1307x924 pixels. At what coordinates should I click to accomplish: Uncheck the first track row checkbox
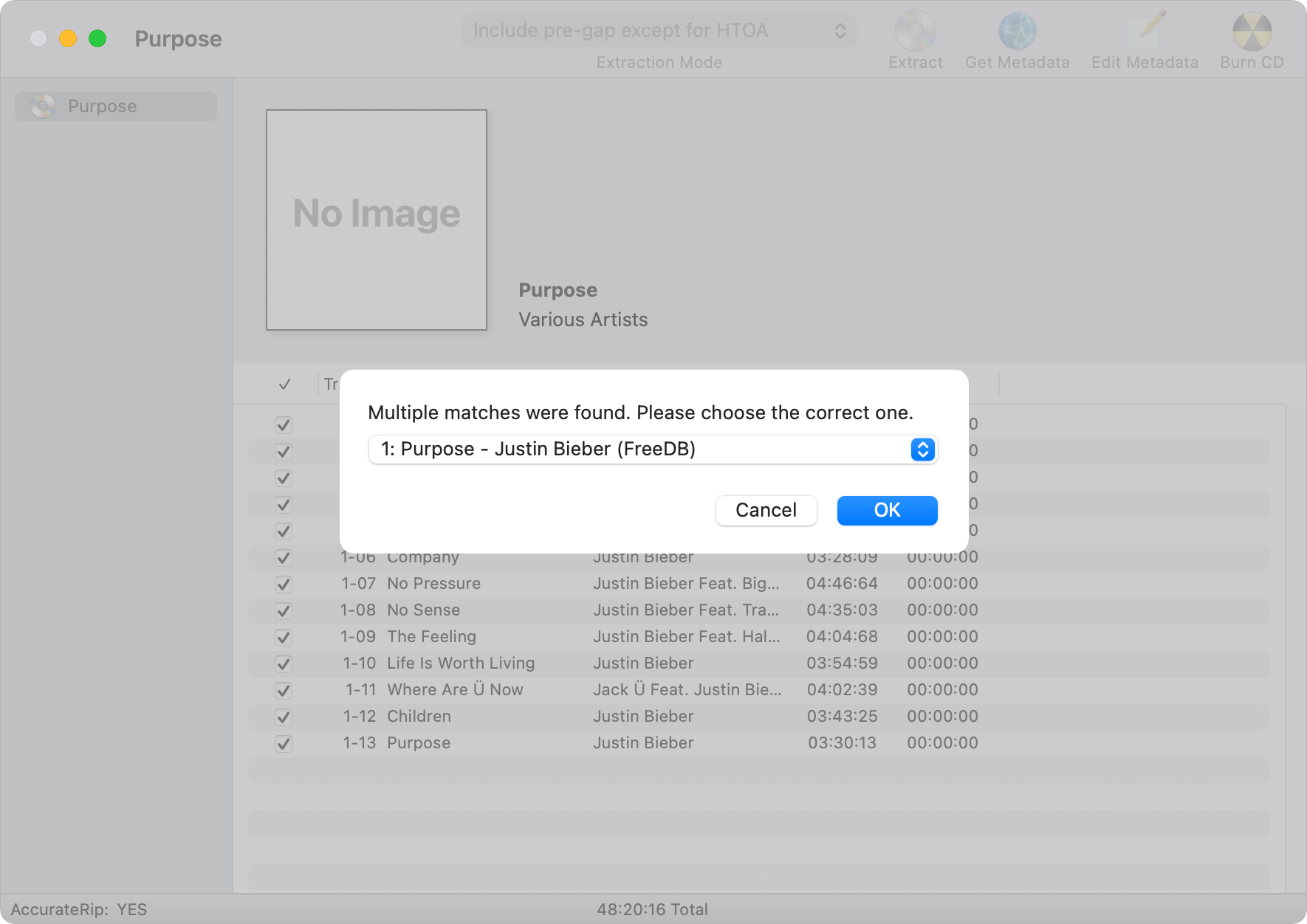tap(284, 425)
